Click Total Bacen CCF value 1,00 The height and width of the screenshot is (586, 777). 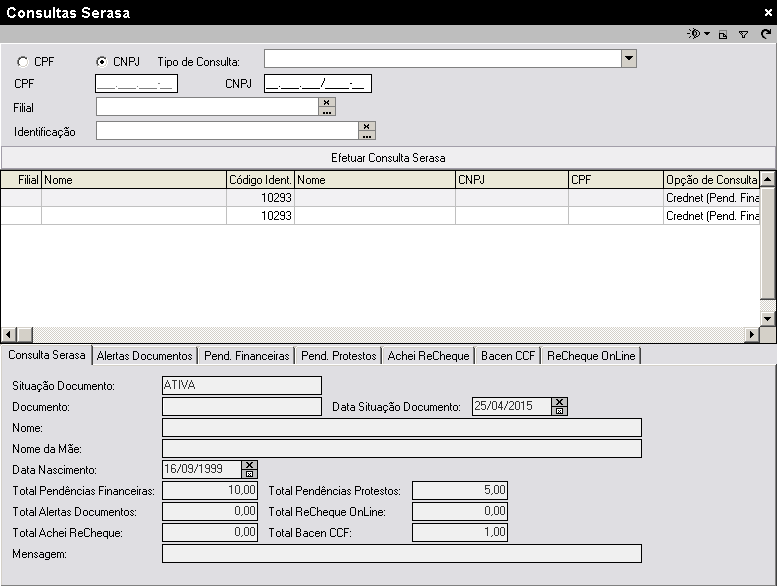(460, 532)
